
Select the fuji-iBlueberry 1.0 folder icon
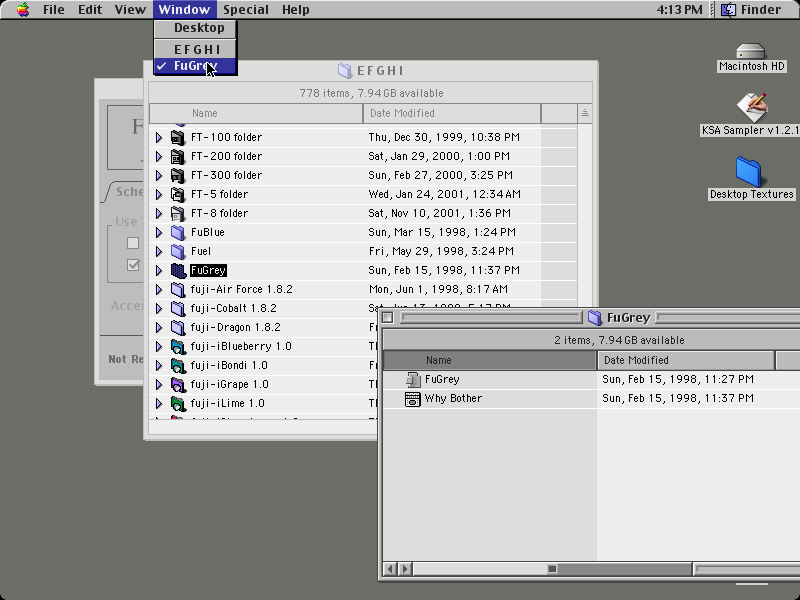coord(178,346)
